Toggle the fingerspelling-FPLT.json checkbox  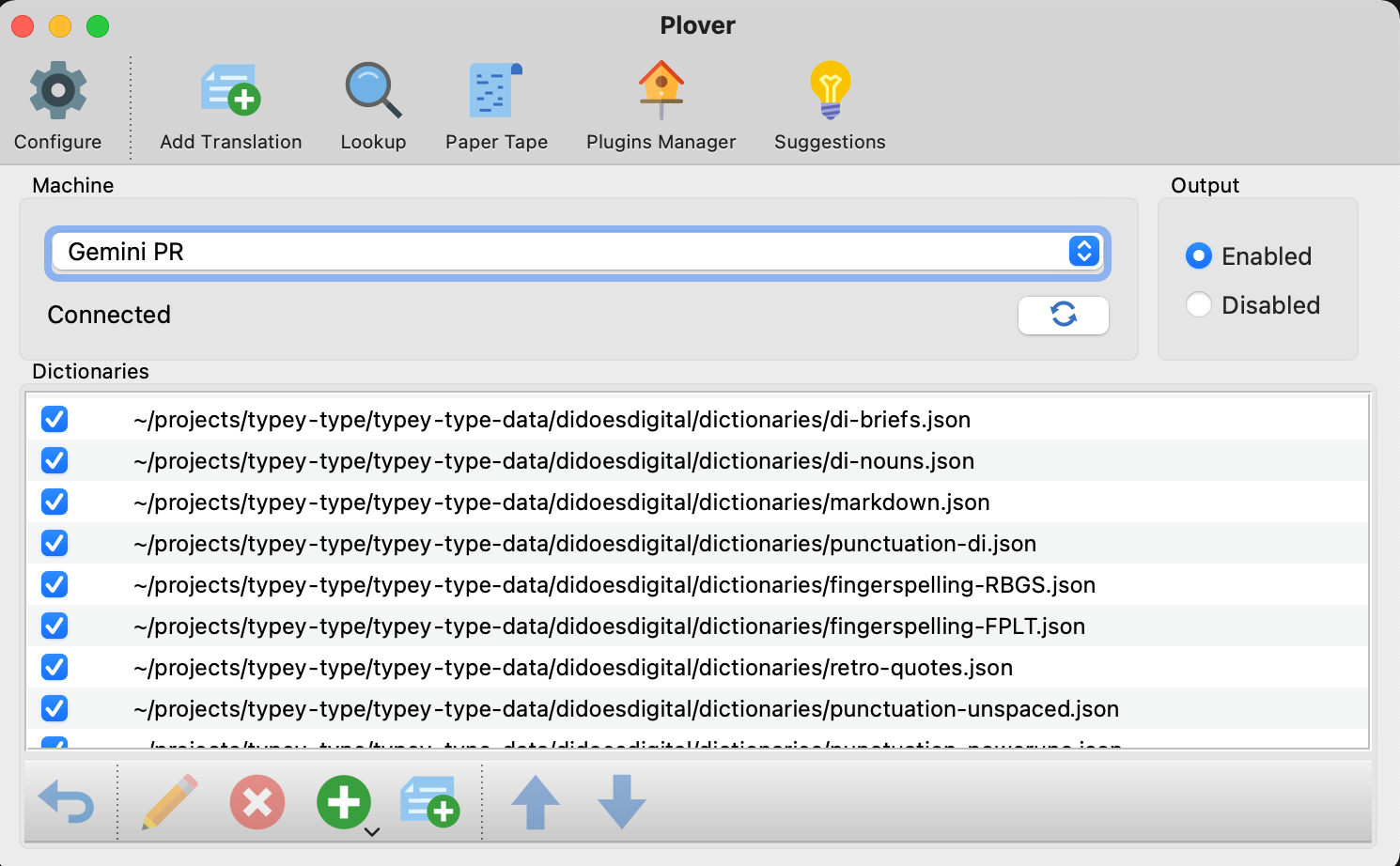tap(54, 626)
